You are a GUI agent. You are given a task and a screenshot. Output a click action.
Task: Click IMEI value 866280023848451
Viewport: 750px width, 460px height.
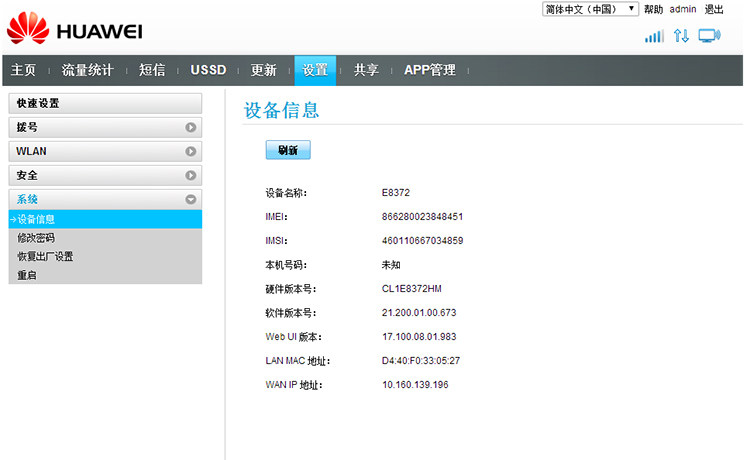coord(422,217)
